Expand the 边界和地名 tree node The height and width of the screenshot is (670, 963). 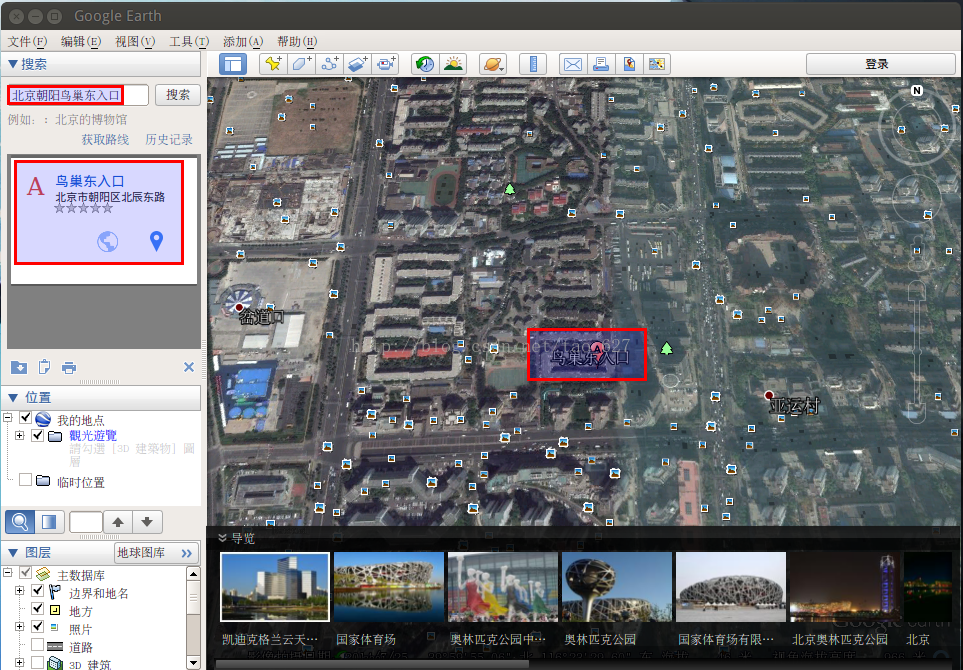20,590
